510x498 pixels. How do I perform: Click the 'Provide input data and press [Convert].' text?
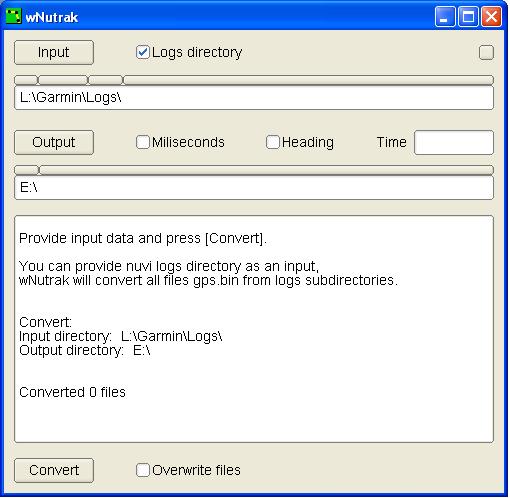pos(143,238)
